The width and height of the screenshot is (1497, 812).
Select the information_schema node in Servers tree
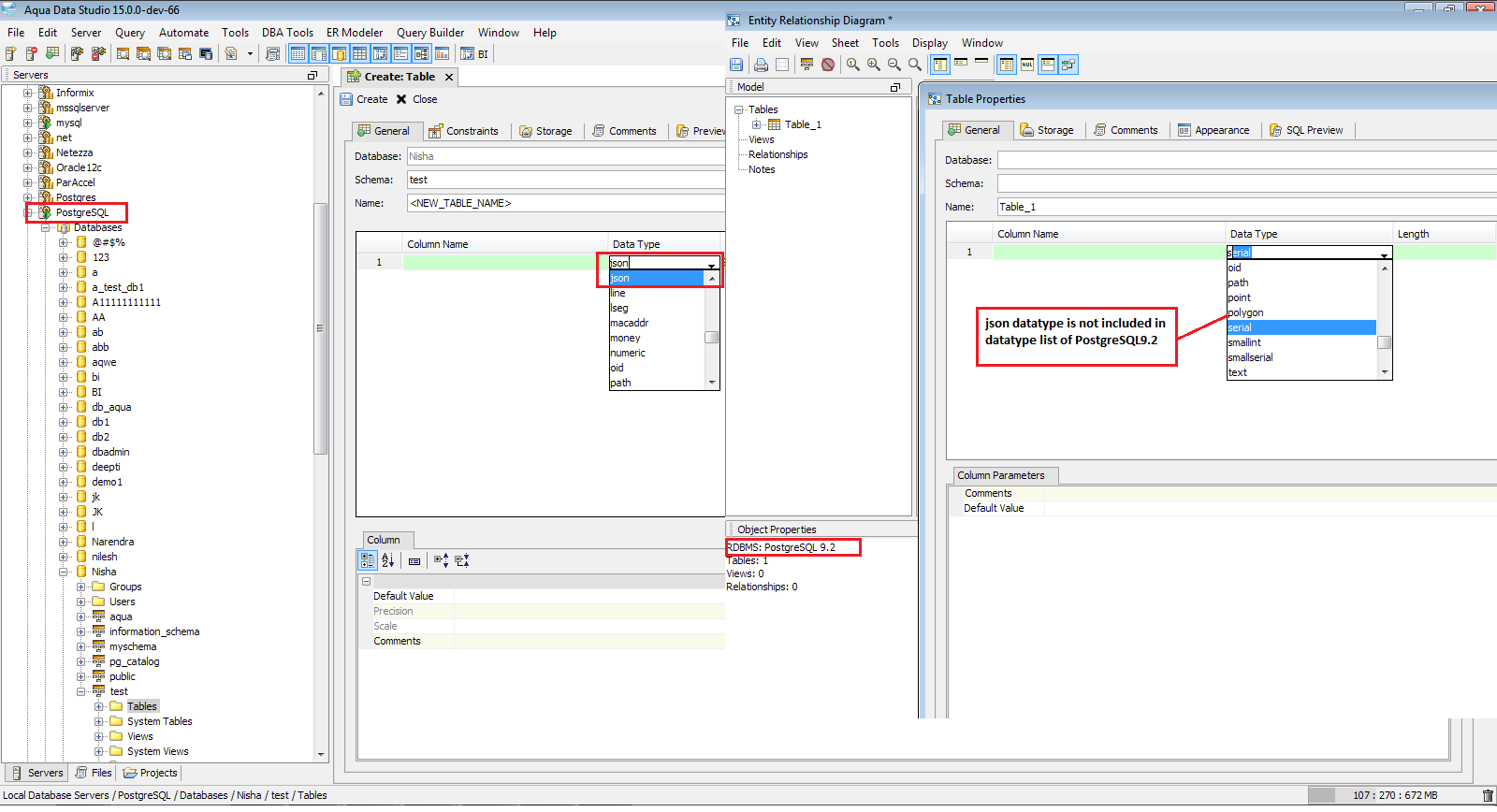(x=154, y=631)
